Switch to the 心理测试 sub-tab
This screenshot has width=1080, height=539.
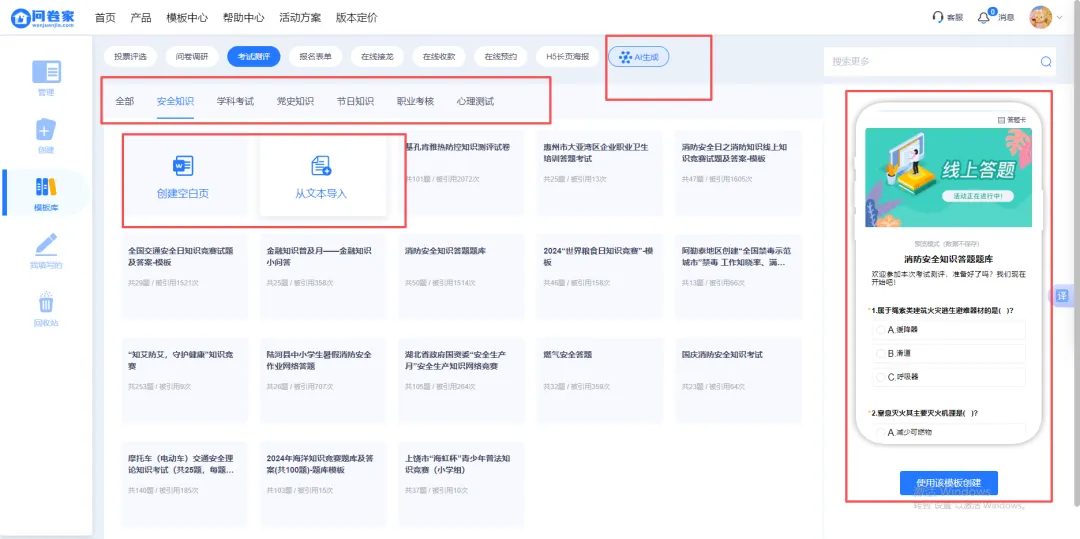coord(475,101)
